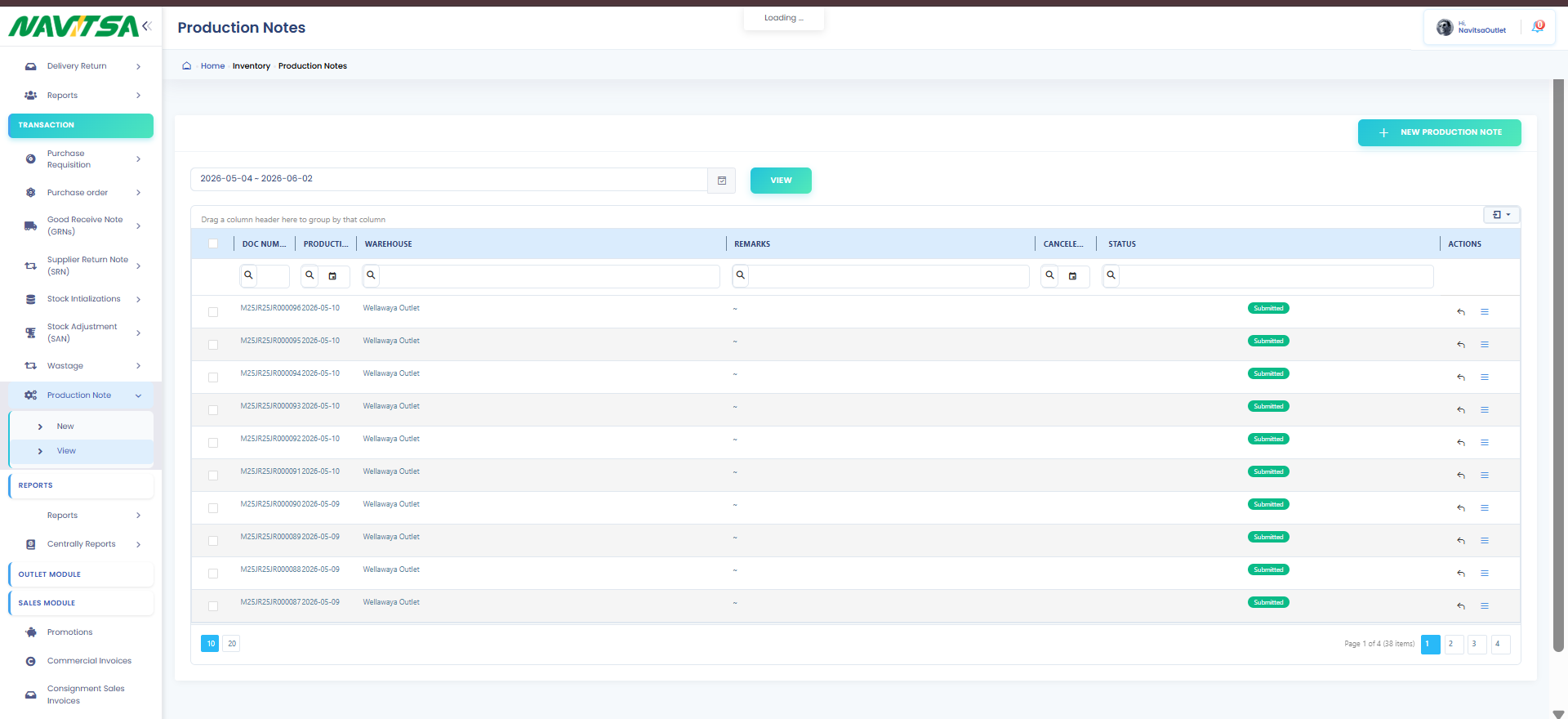Click the NavitsaOutlet user avatar
The width and height of the screenshot is (1568, 719).
pos(1445,27)
